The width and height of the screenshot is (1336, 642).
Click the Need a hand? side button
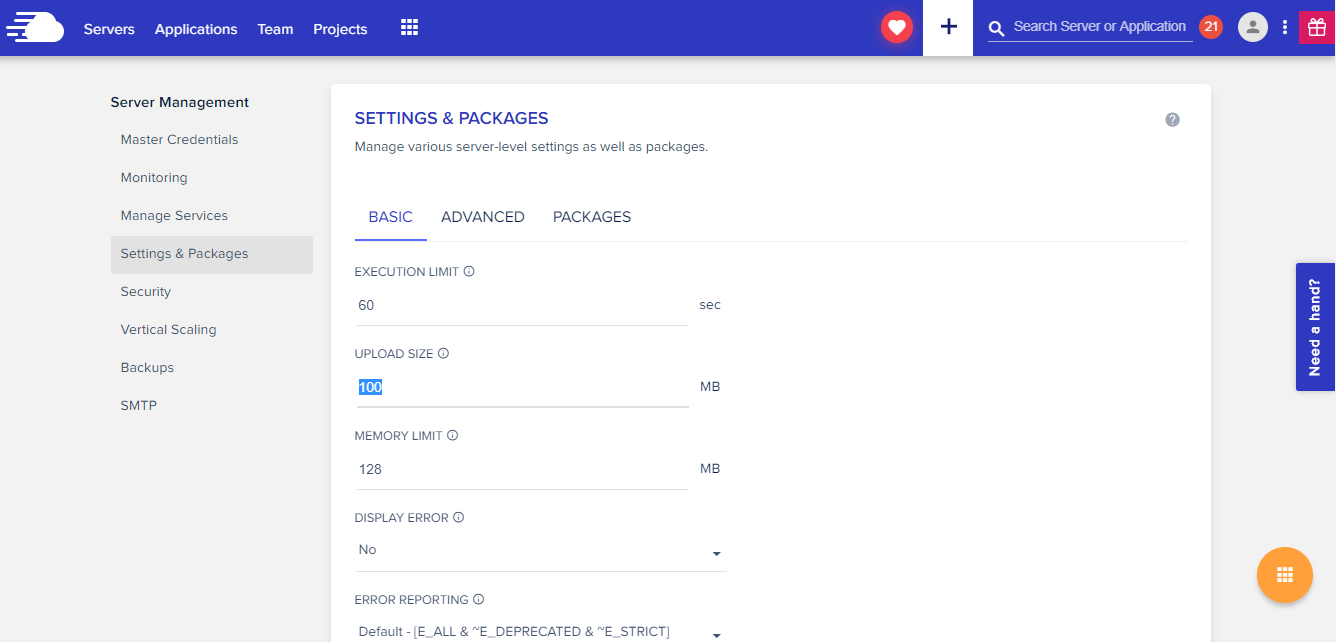(x=1315, y=327)
